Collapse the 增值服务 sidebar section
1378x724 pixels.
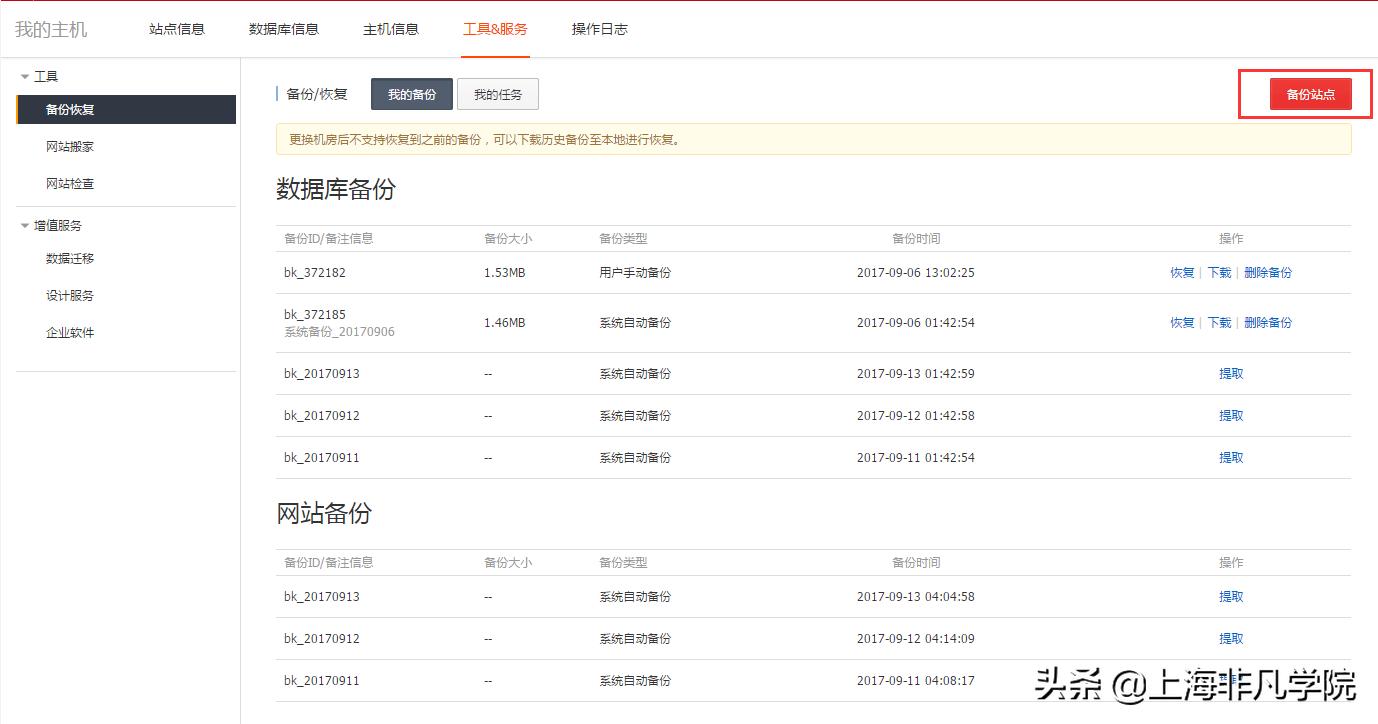55,224
